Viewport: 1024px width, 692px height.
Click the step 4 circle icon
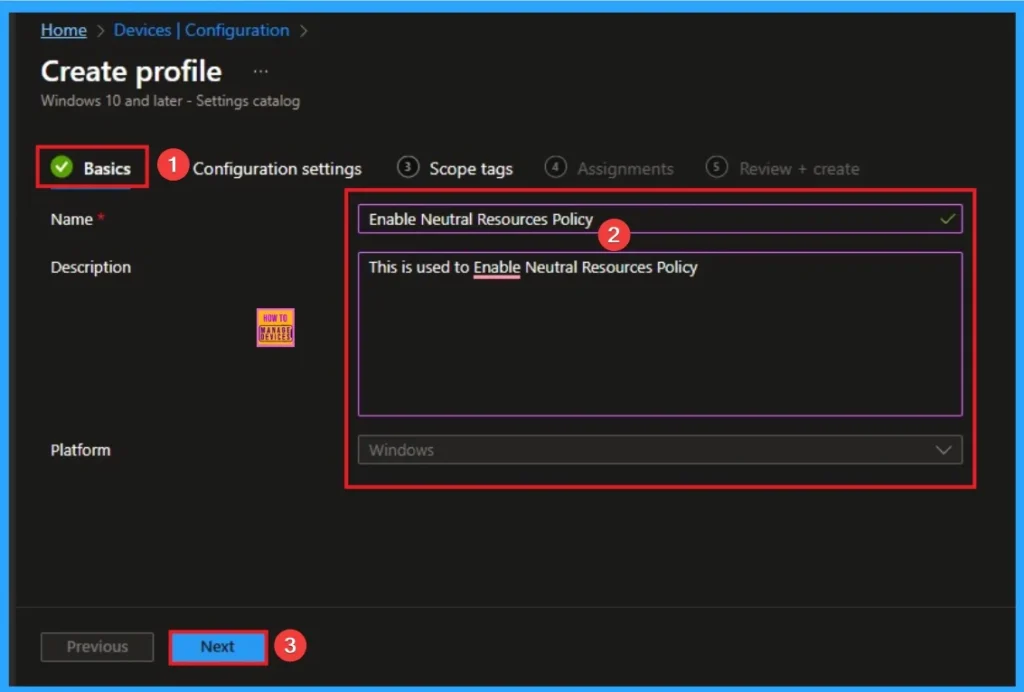click(556, 168)
